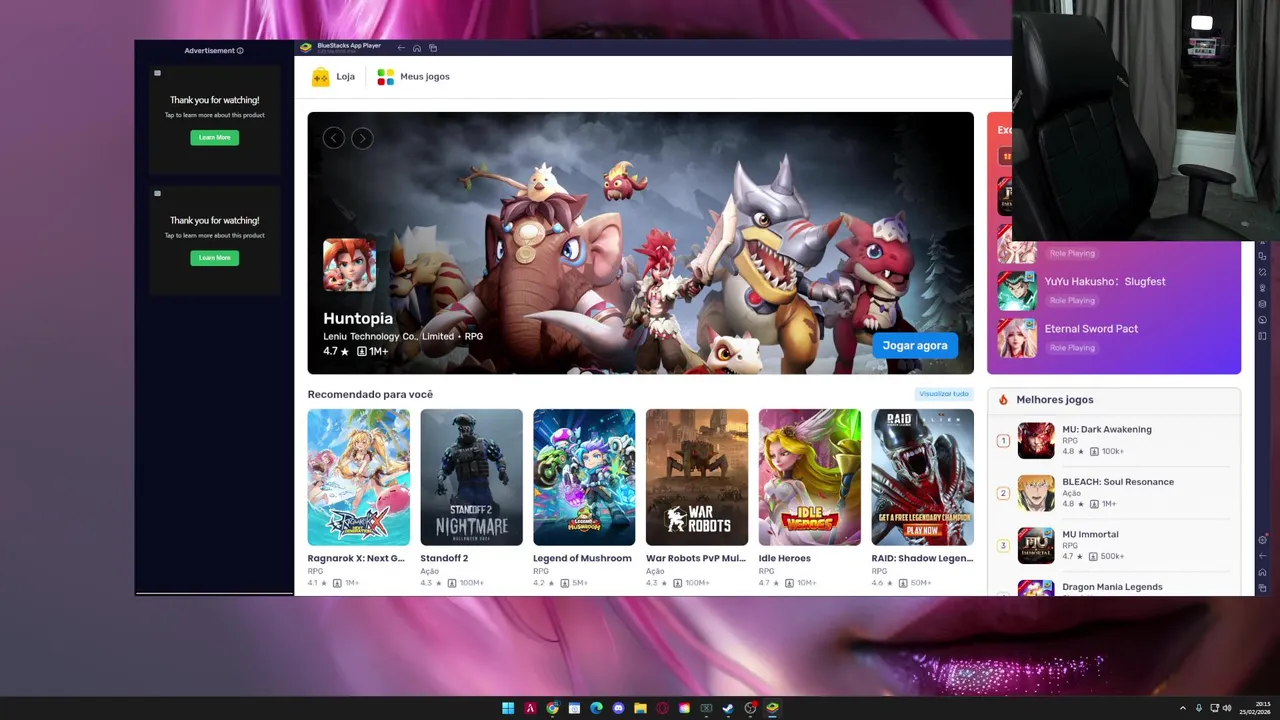
Task: Open Huntopia game icon in banner
Action: [349, 265]
